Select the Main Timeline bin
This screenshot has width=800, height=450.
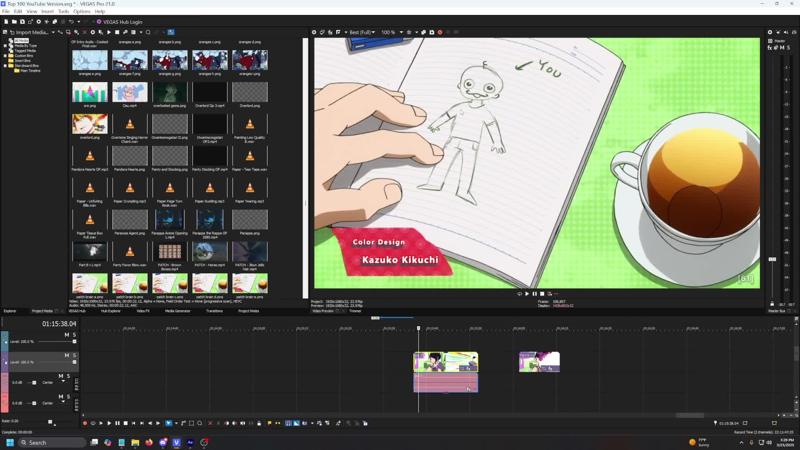tap(30, 71)
